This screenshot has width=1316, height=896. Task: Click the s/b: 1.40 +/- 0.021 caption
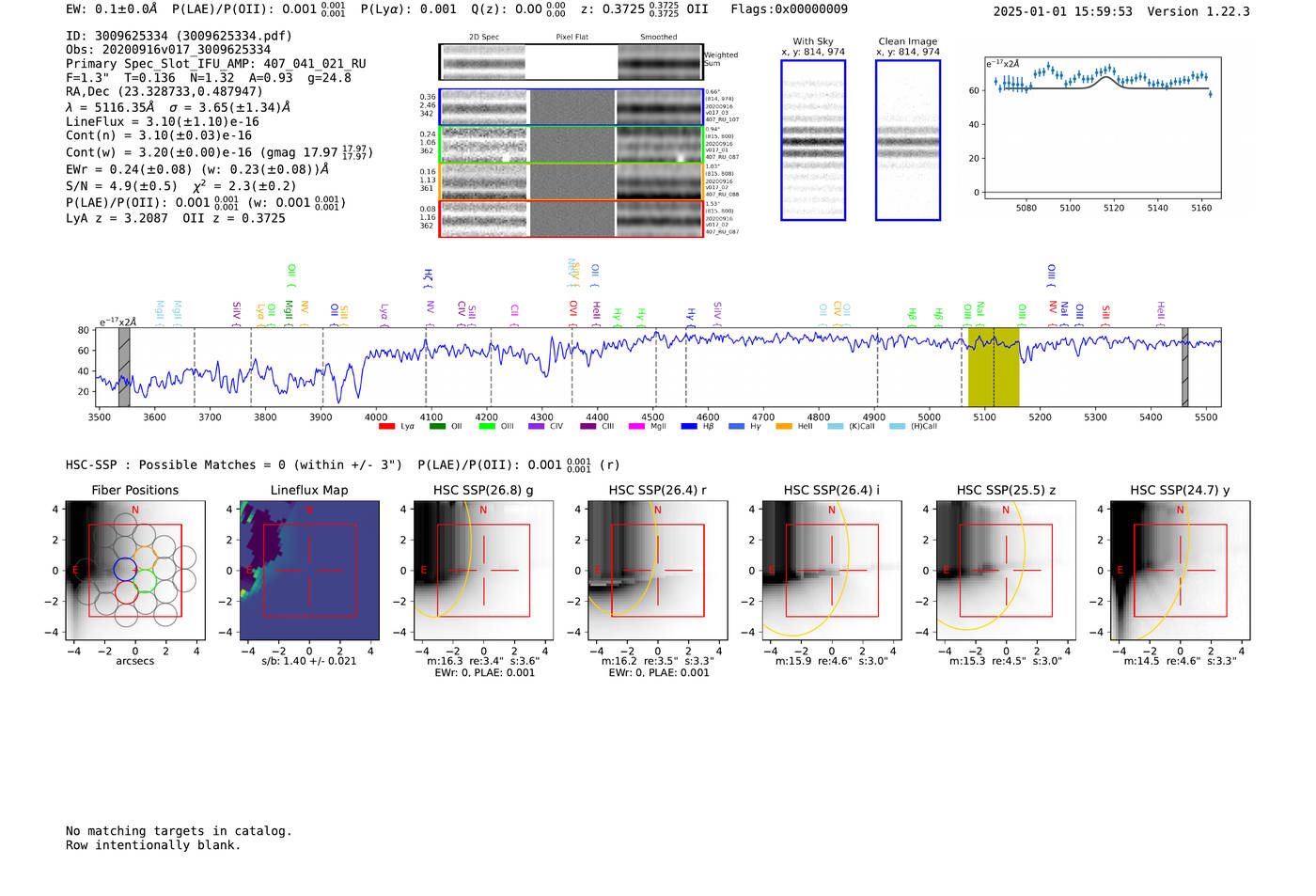309,661
